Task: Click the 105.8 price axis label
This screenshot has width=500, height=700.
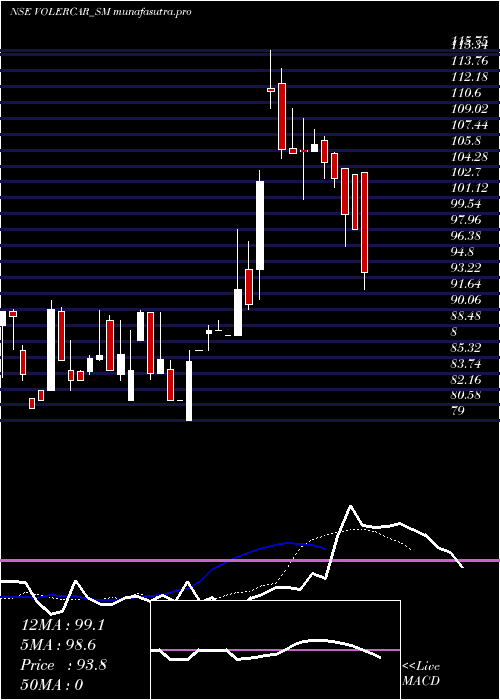Action: click(466, 141)
